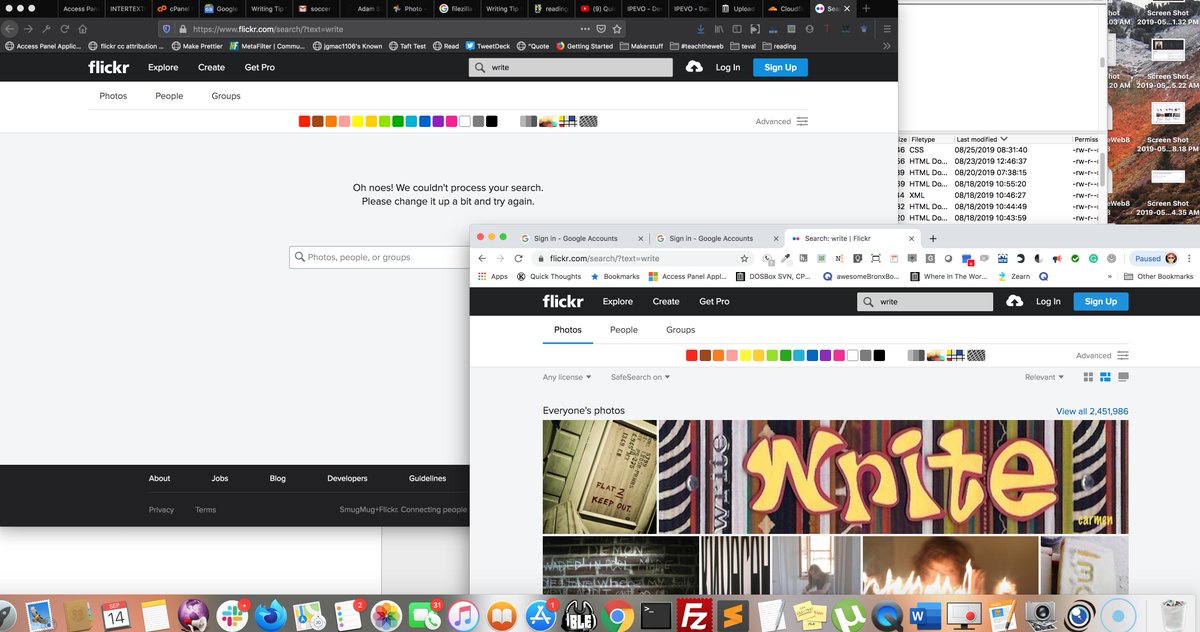Screen dimensions: 1200x632
Task: Select People tab in Firefox Flickr
Action: point(169,96)
